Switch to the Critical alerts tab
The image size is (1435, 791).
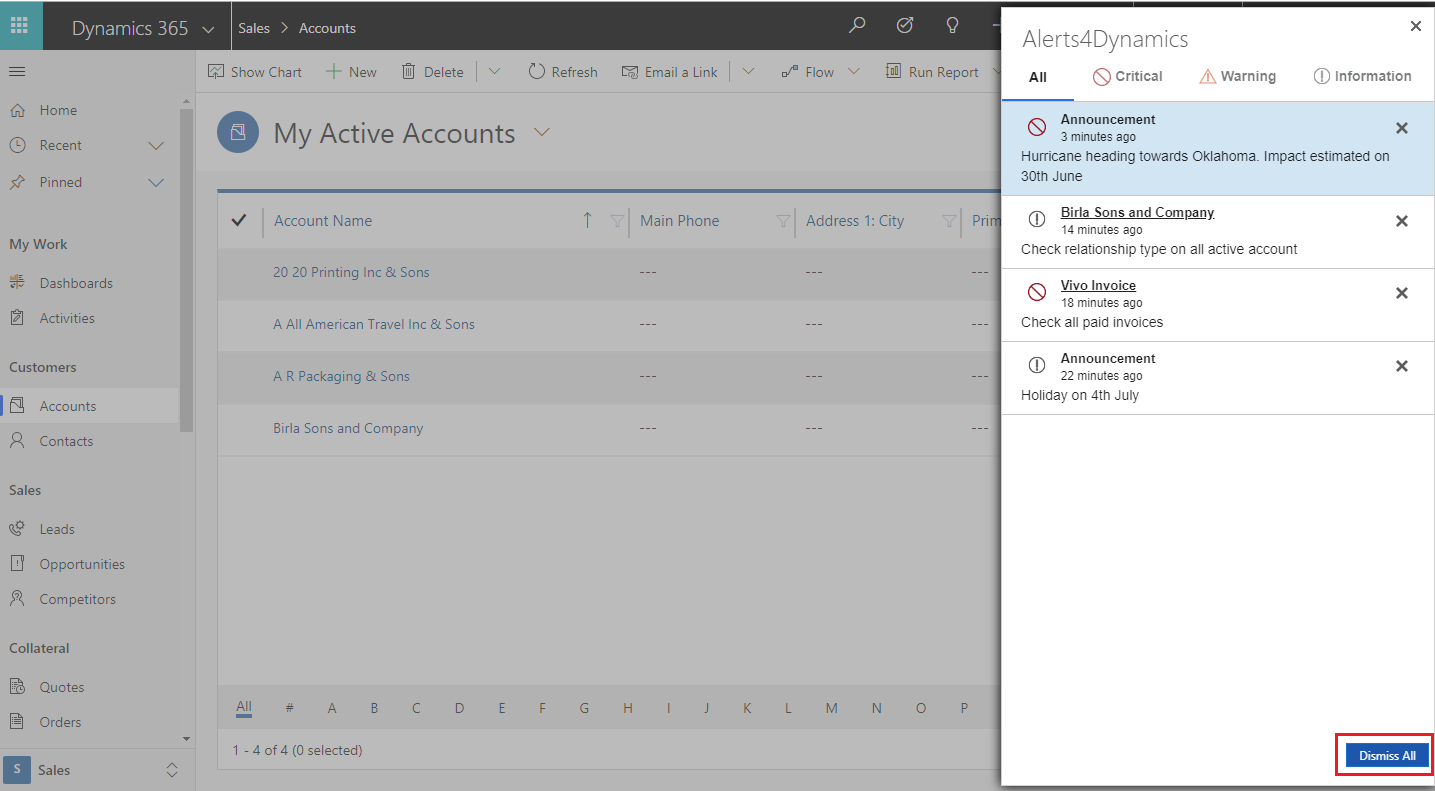(x=1127, y=76)
